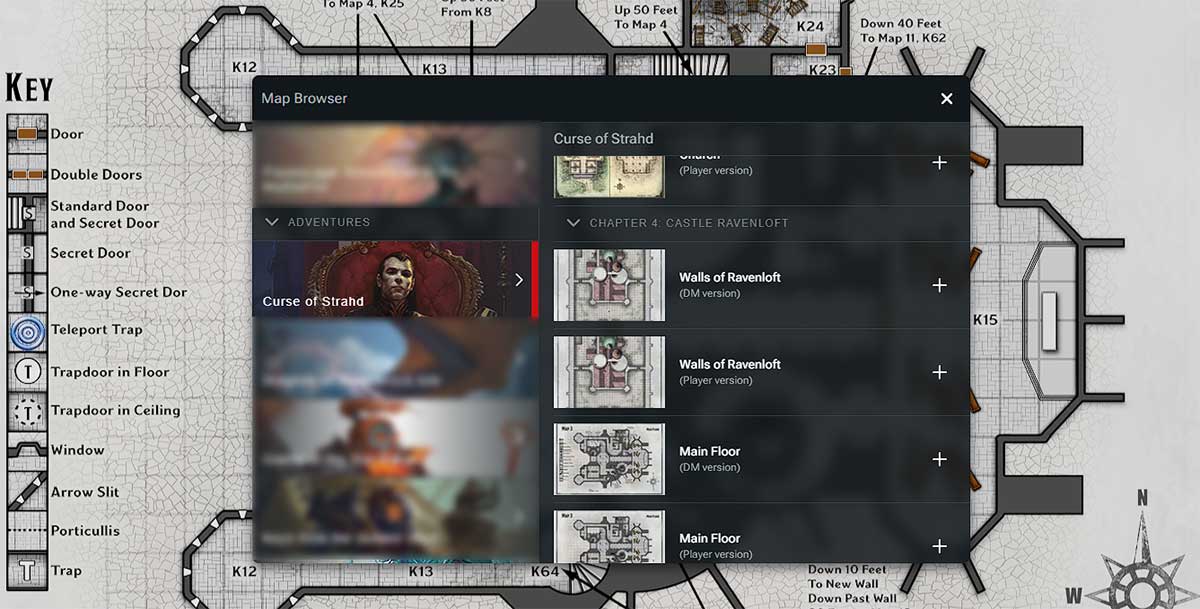Image resolution: width=1200 pixels, height=609 pixels.
Task: Open the Church map thumbnail
Action: click(609, 176)
